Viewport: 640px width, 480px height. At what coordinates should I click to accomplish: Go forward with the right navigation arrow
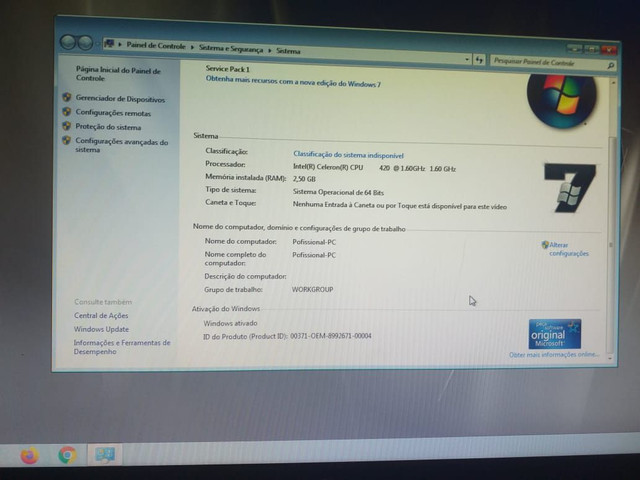85,42
